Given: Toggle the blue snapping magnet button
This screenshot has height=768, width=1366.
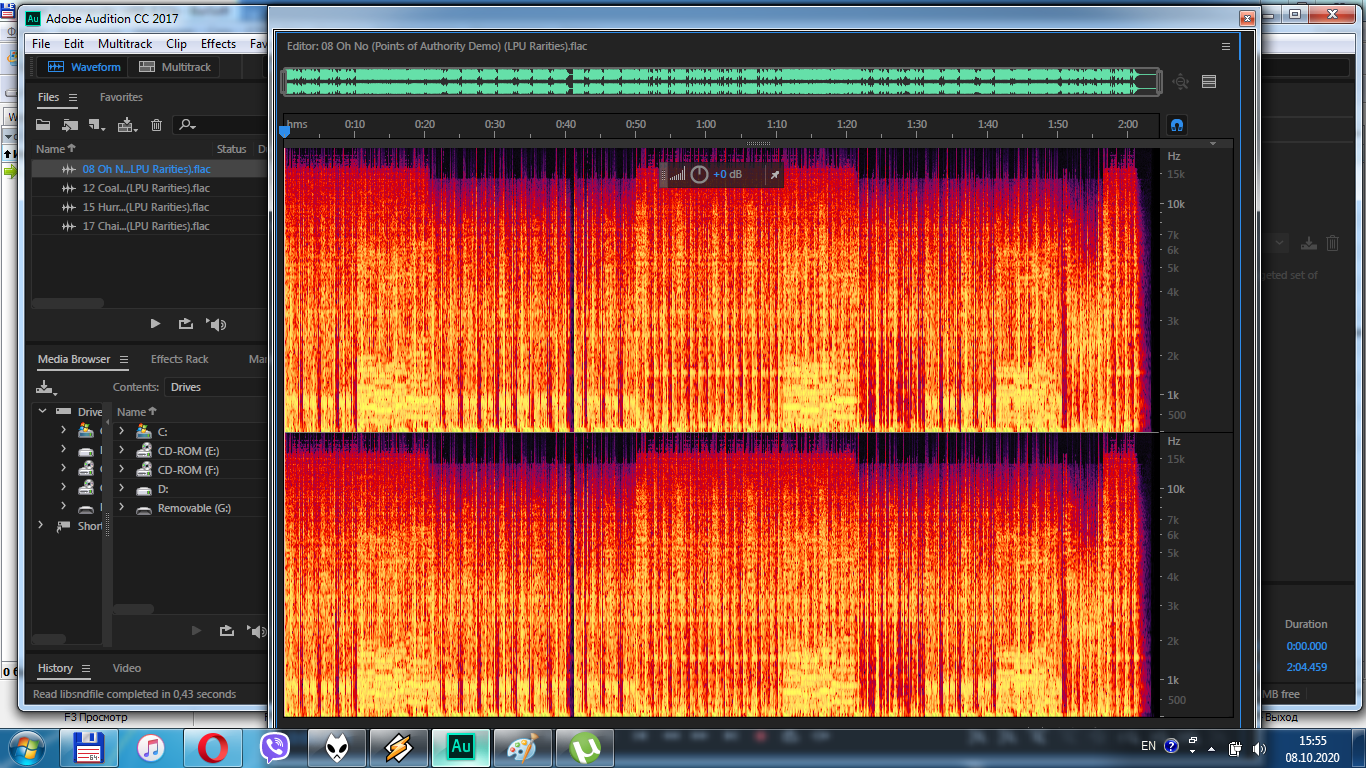Looking at the screenshot, I should click(1177, 125).
